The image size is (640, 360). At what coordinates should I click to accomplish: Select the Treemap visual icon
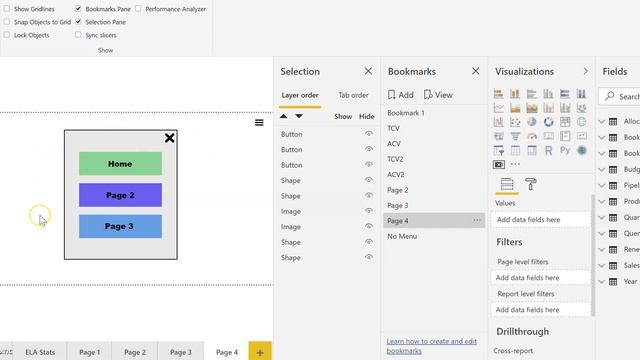tap(565, 122)
